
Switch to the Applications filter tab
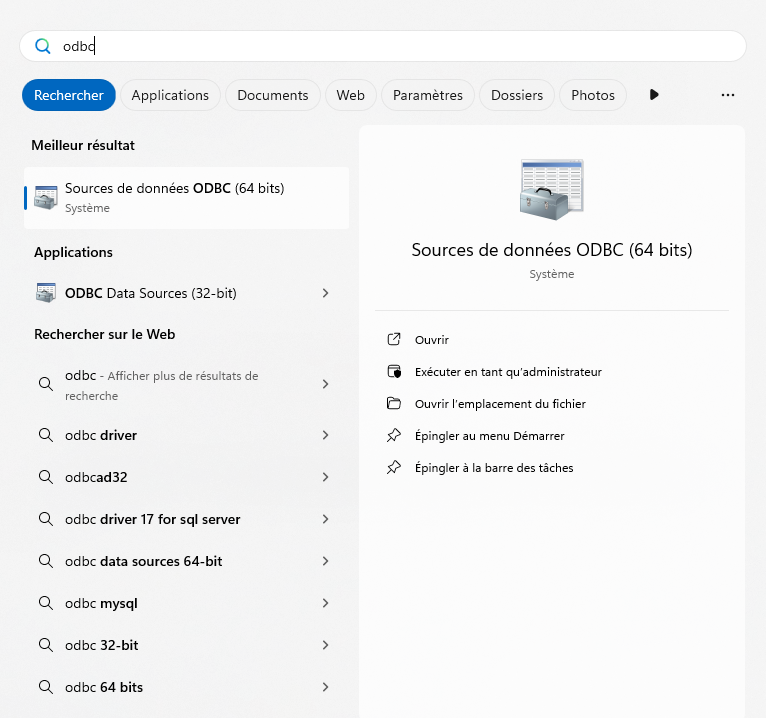coord(170,95)
